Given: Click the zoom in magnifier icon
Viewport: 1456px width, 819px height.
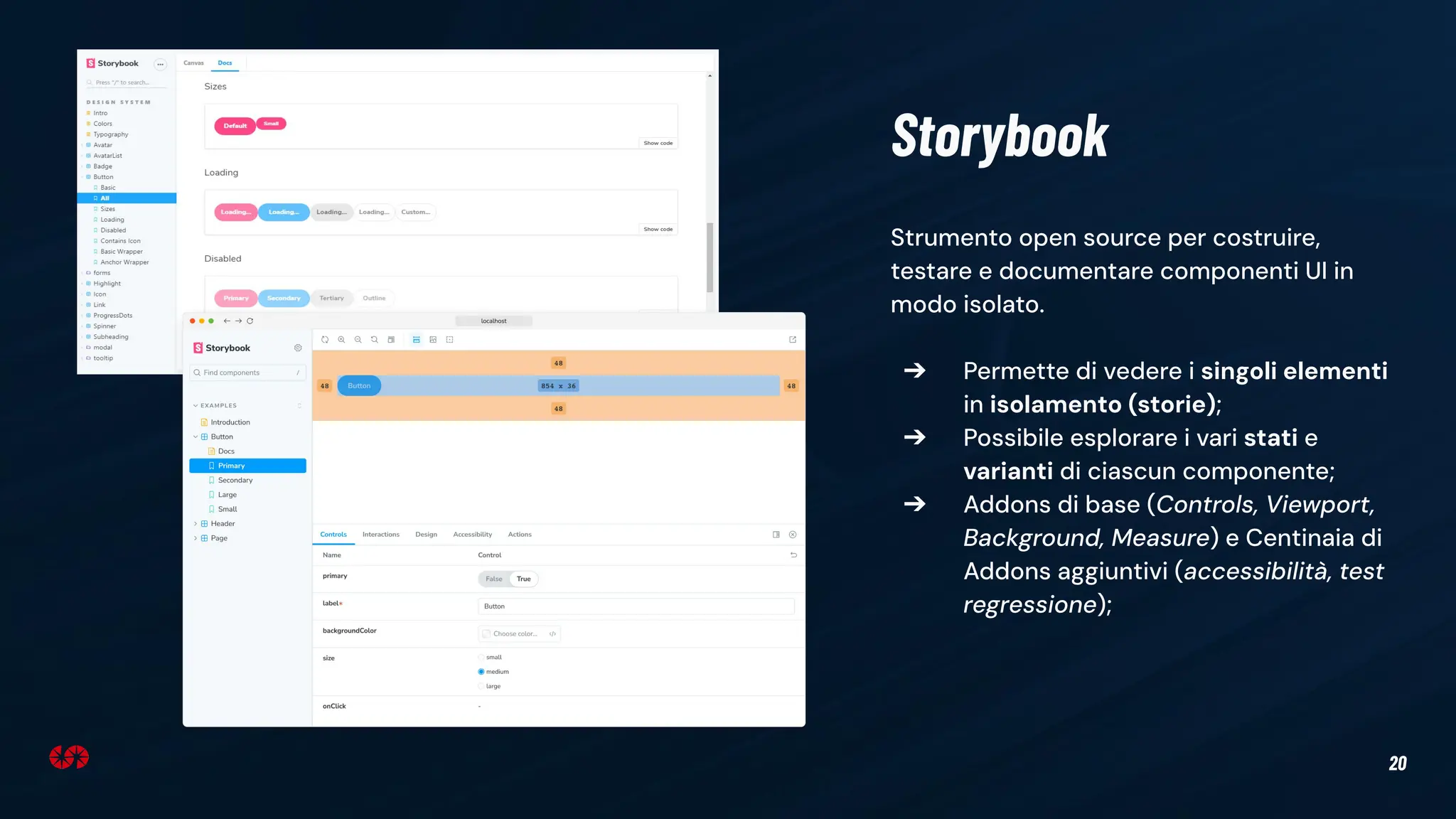Looking at the screenshot, I should coord(341,340).
